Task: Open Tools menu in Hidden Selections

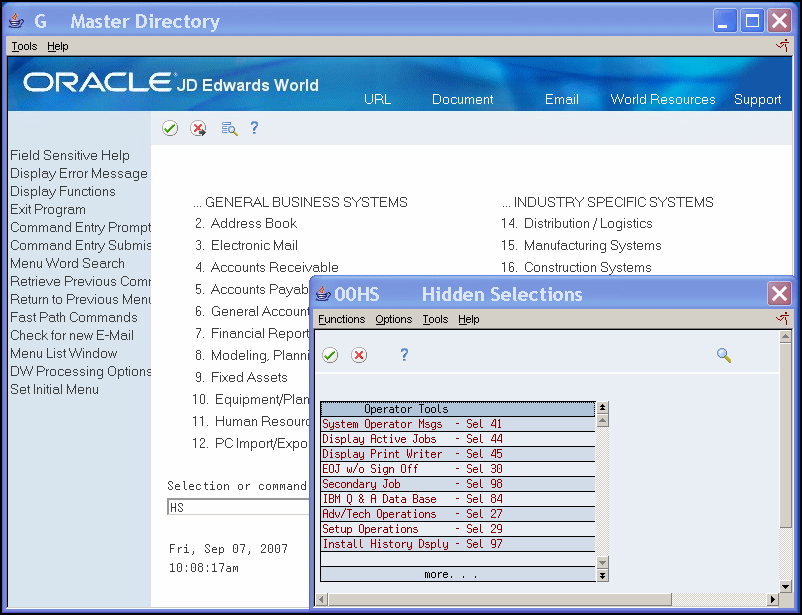Action: 435,319
